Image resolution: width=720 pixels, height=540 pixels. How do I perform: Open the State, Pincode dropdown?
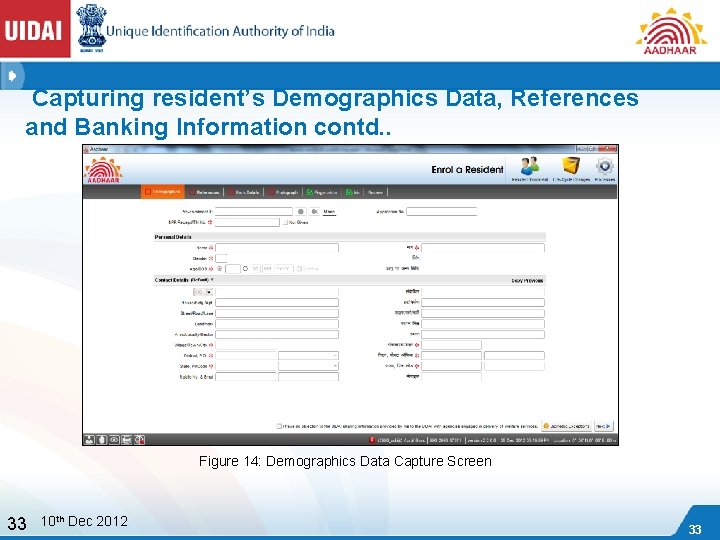tap(309, 366)
